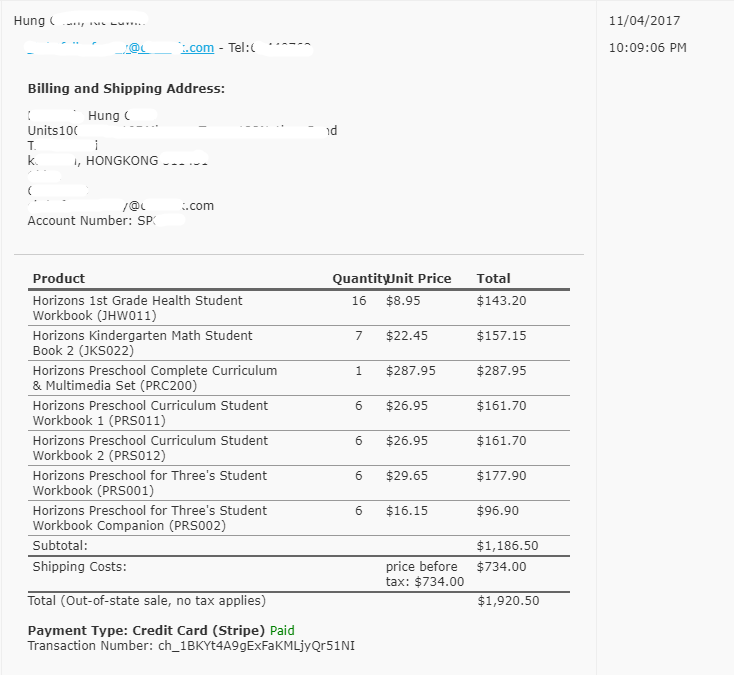This screenshot has height=675, width=734.
Task: Click total $143.20
Action: tap(501, 301)
